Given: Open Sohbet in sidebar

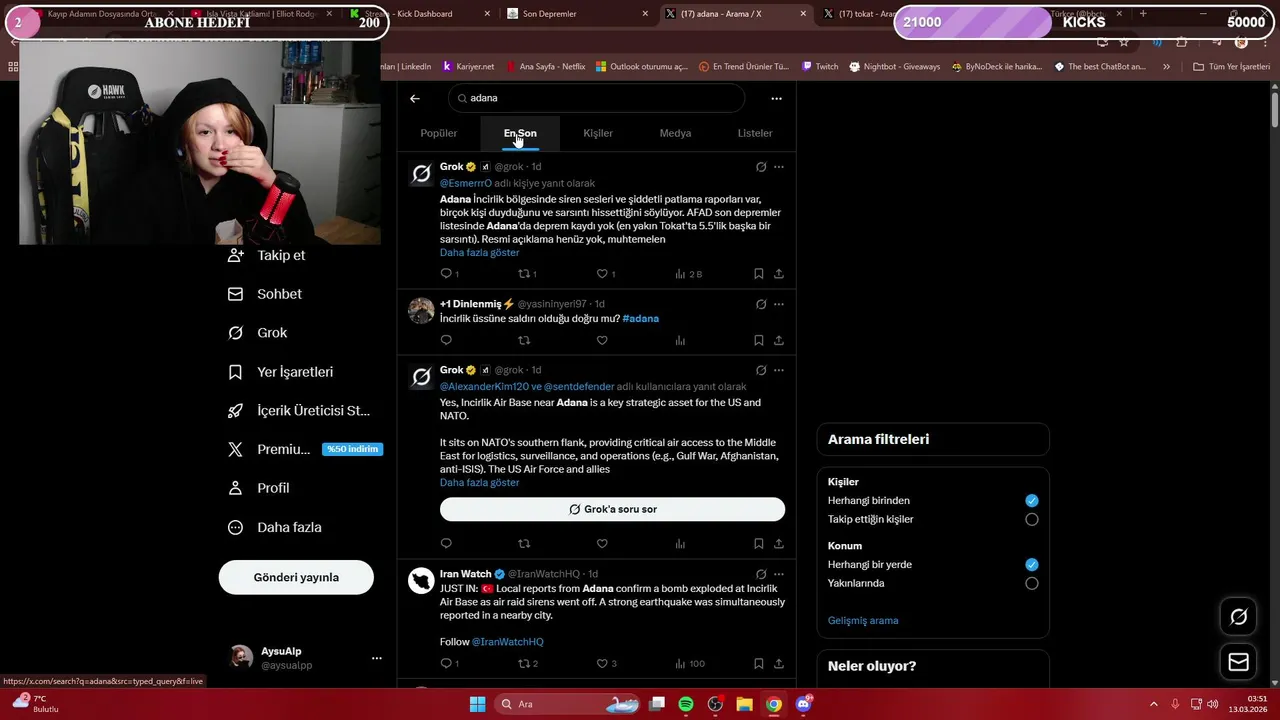Looking at the screenshot, I should click(265, 294).
